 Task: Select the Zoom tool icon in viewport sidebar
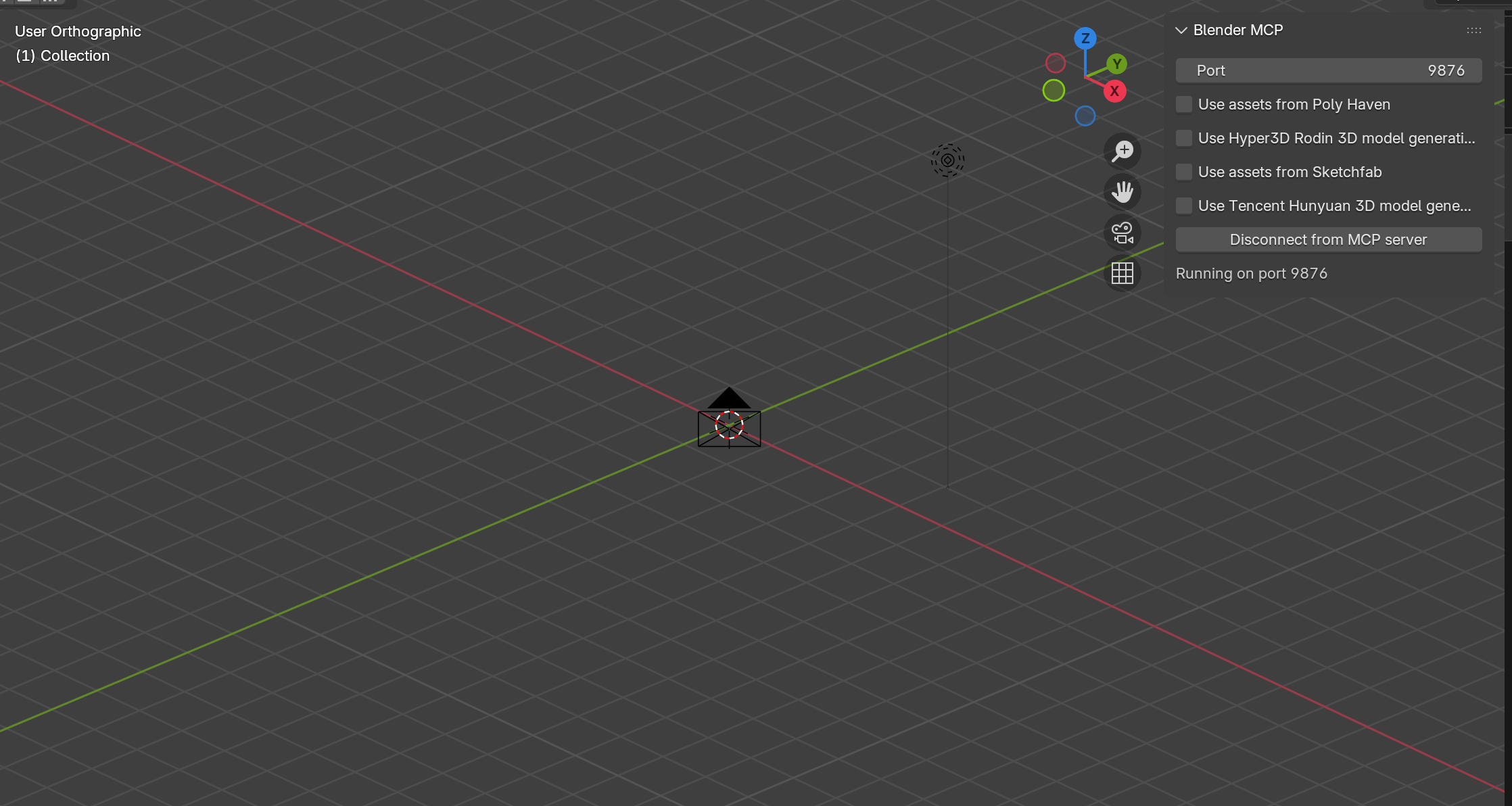click(1122, 151)
